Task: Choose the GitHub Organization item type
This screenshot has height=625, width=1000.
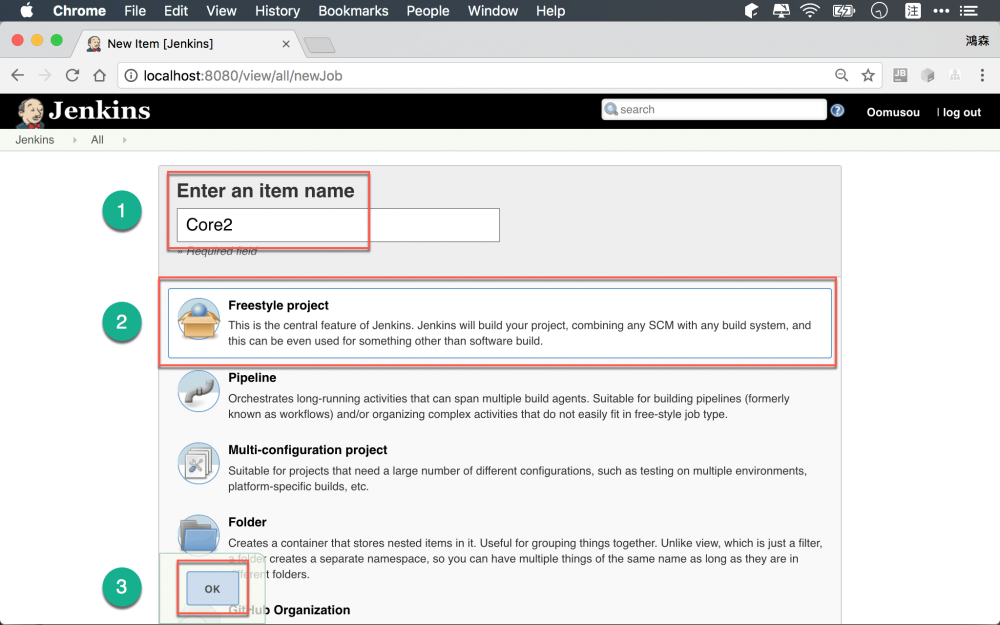Action: 290,610
